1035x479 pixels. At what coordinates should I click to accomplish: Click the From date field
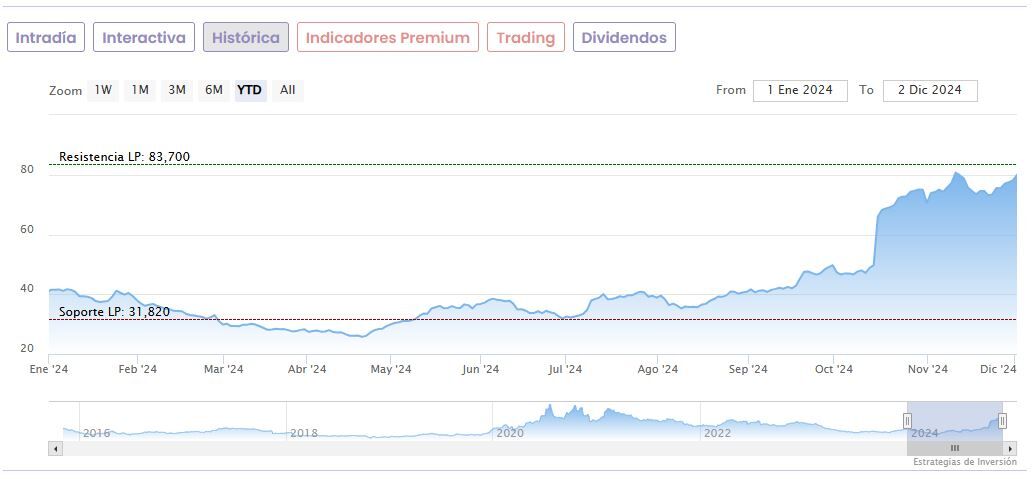(800, 90)
